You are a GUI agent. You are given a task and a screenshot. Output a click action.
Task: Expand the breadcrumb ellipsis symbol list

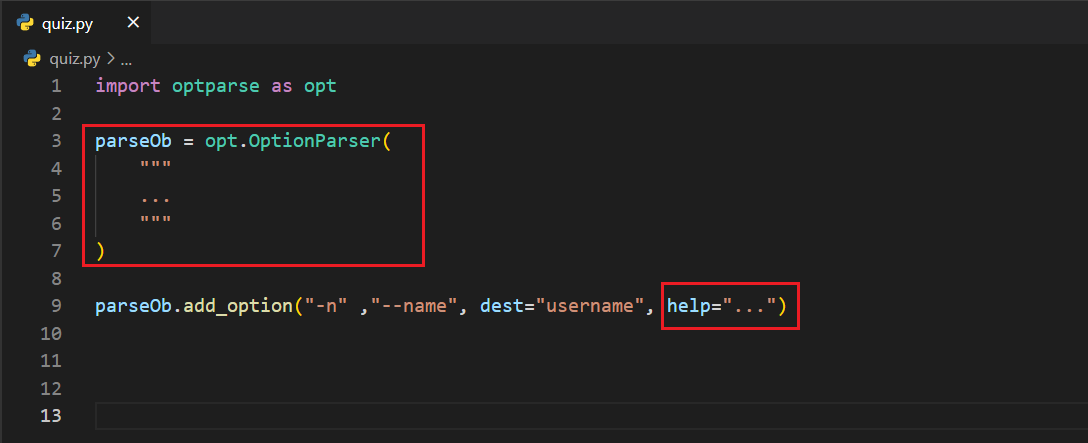pyautogui.click(x=126, y=58)
